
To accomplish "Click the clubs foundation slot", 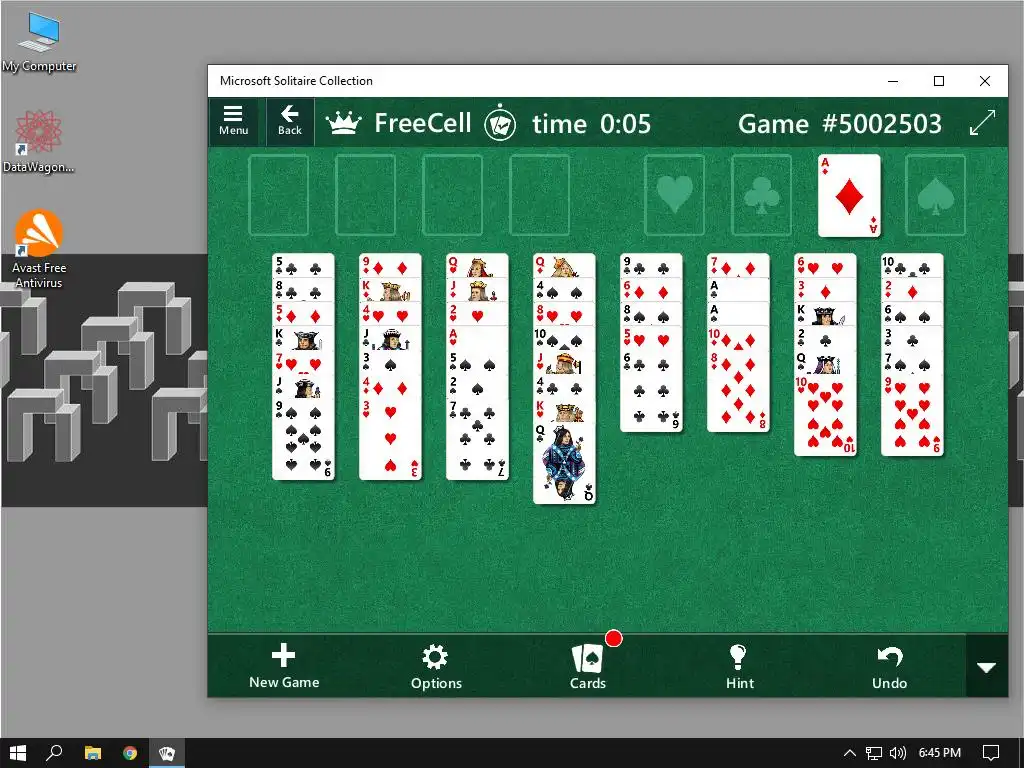I will [761, 195].
